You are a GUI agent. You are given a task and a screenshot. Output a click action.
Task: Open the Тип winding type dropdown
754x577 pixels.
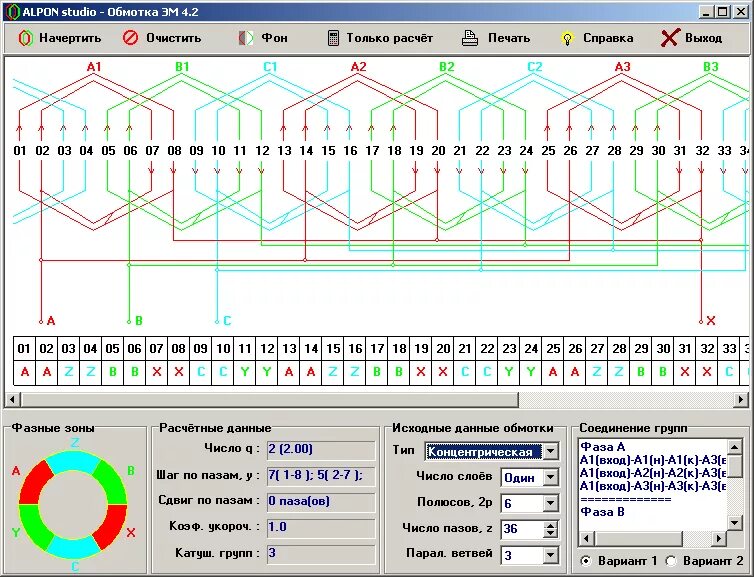[x=551, y=452]
